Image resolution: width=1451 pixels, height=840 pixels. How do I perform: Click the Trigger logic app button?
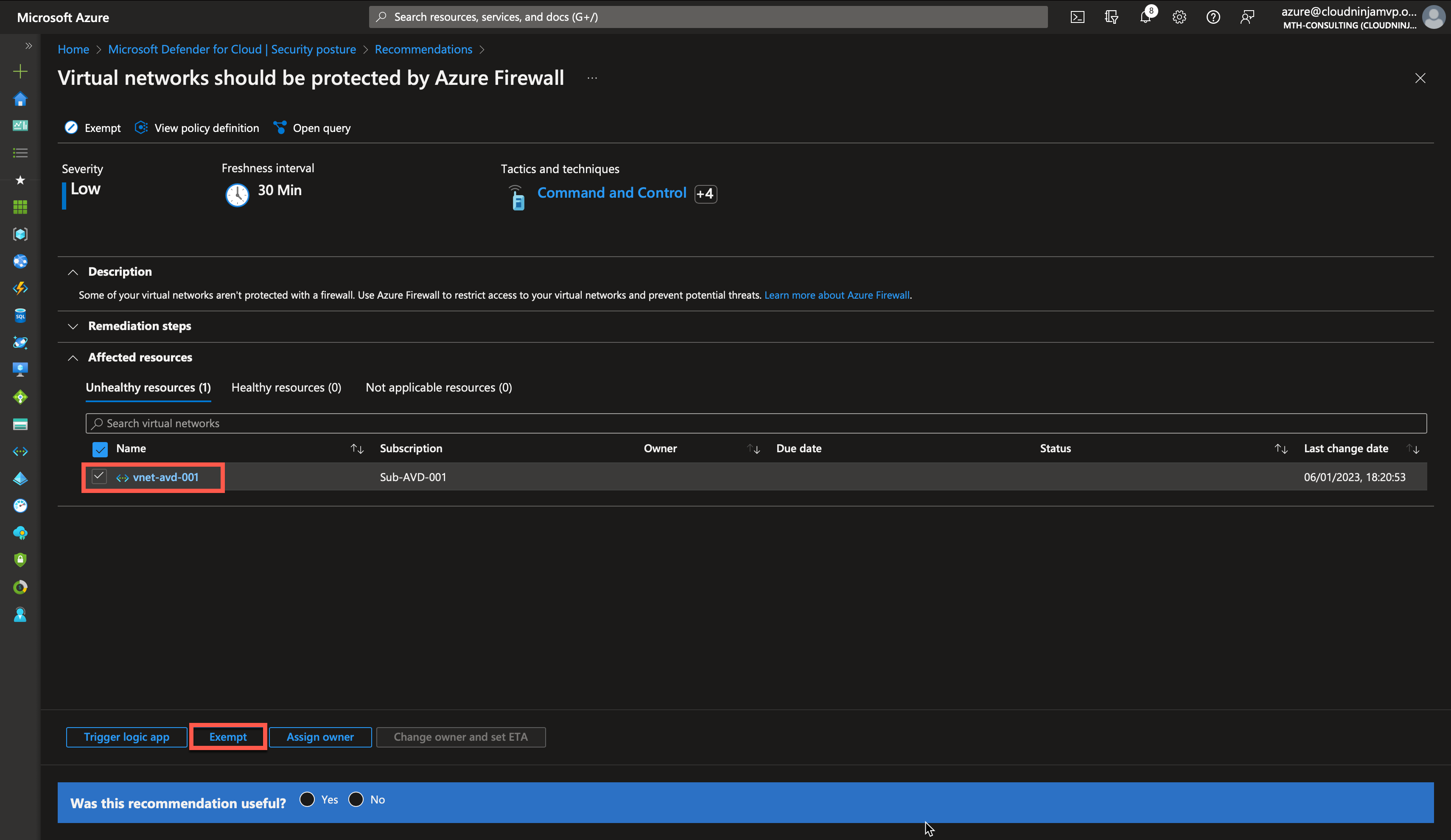tap(127, 737)
